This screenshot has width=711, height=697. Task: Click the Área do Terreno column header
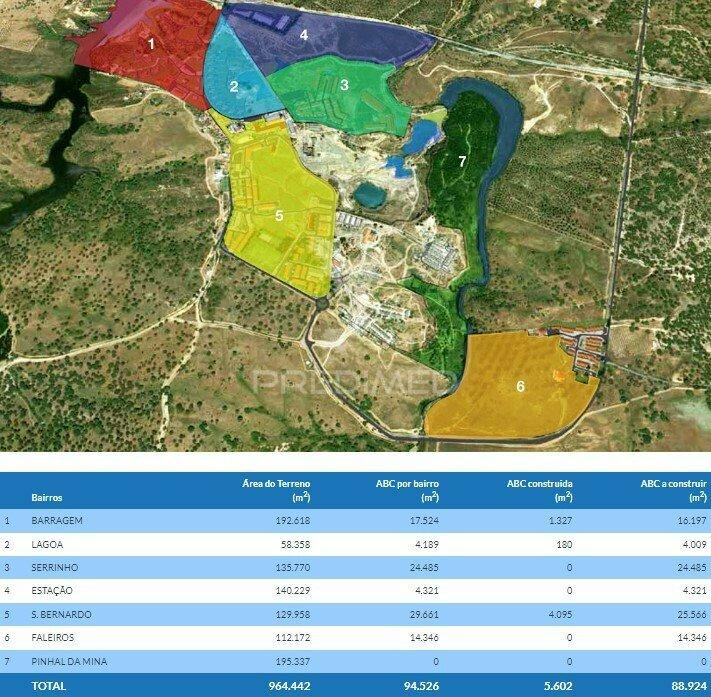[276, 491]
